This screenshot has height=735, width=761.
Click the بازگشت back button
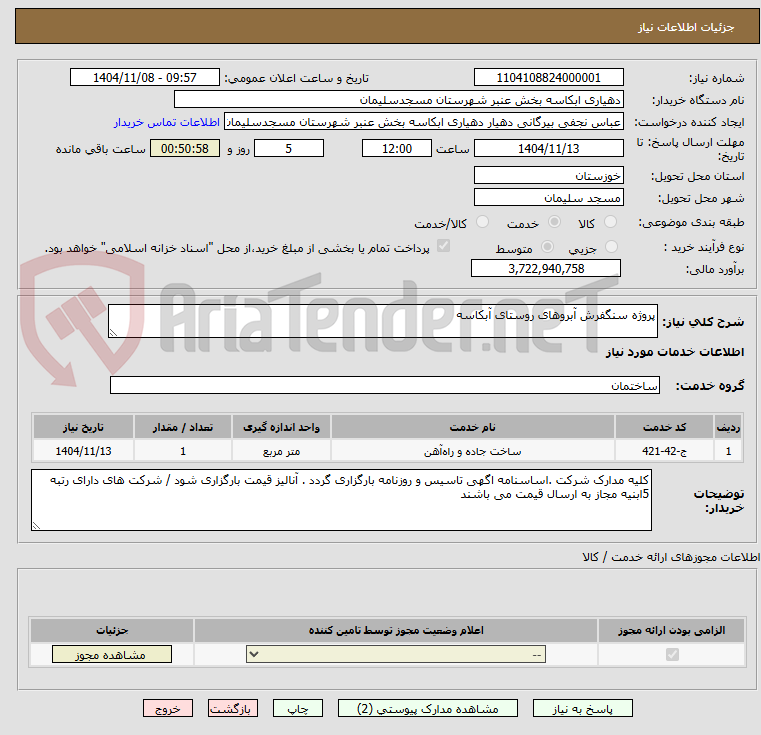pos(232,709)
